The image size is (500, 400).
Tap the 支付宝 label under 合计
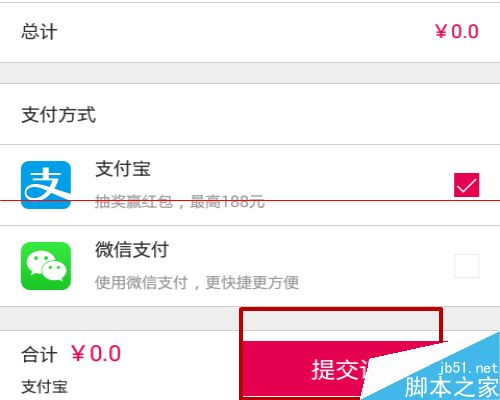[x=44, y=387]
